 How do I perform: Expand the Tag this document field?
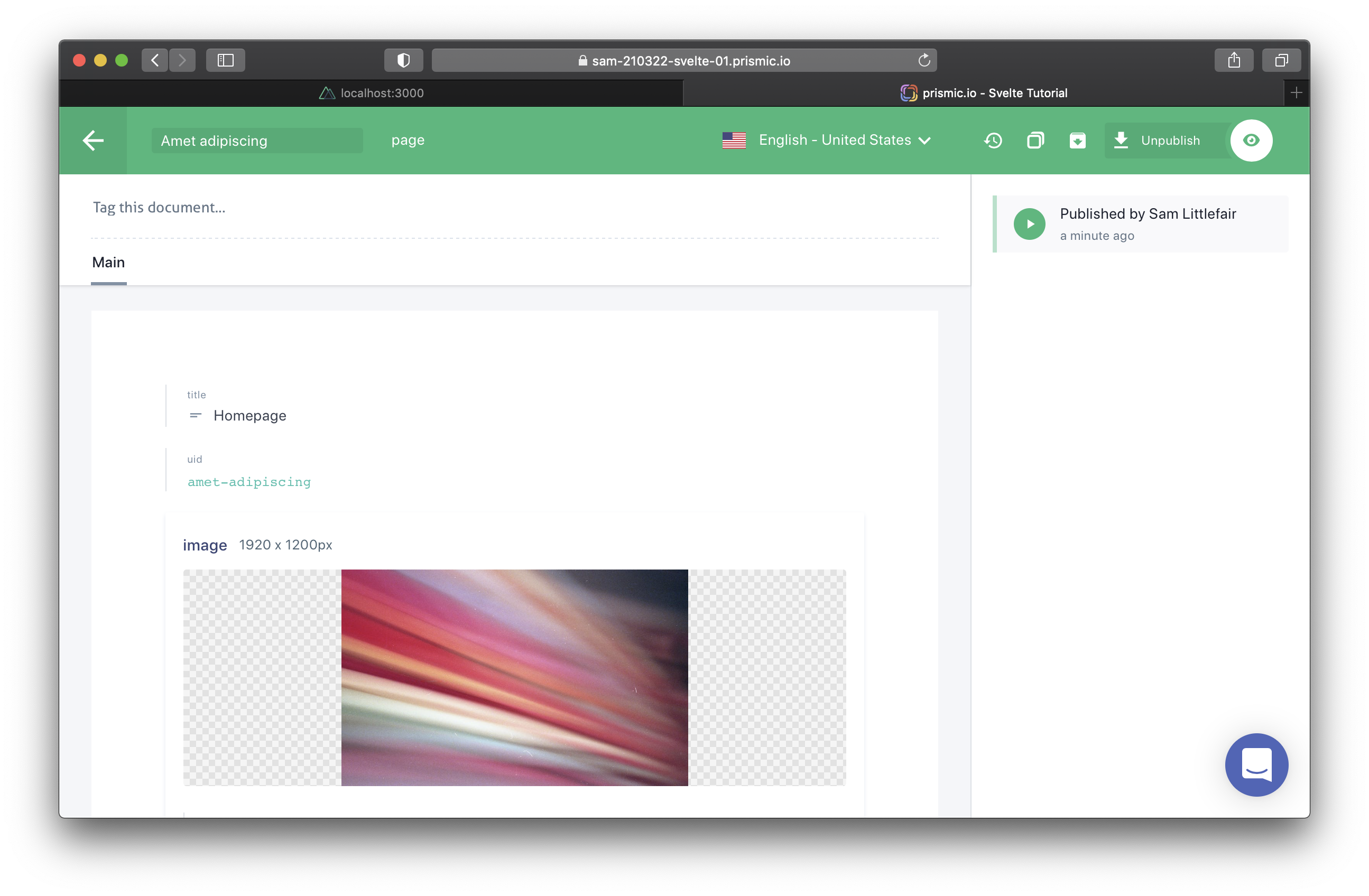coord(160,207)
